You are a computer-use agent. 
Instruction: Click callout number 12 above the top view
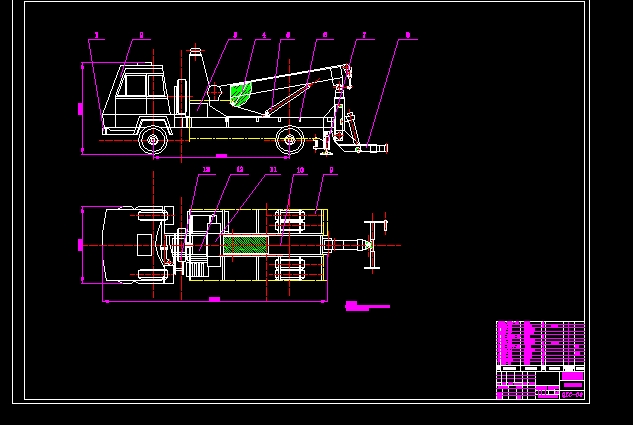tap(240, 170)
